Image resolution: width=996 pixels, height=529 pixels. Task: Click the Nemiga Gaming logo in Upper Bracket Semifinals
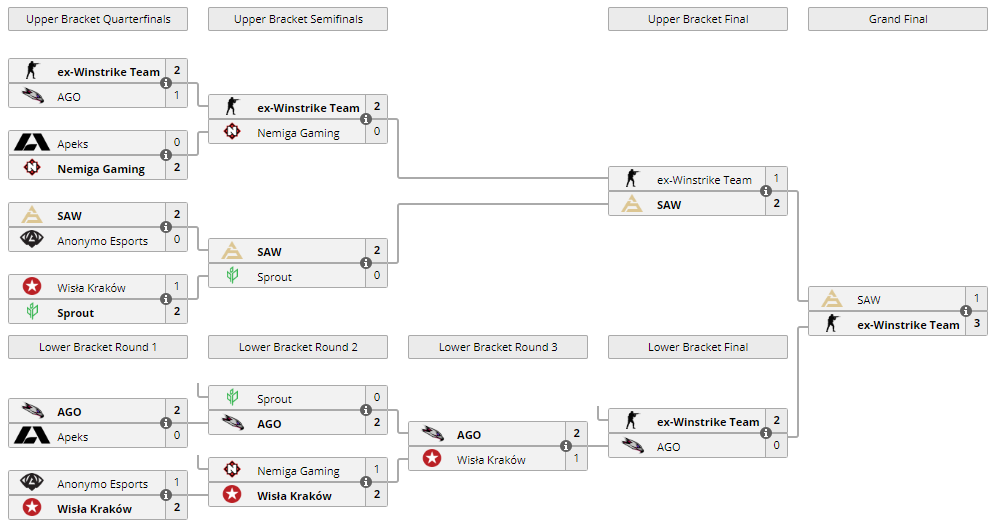(x=232, y=133)
